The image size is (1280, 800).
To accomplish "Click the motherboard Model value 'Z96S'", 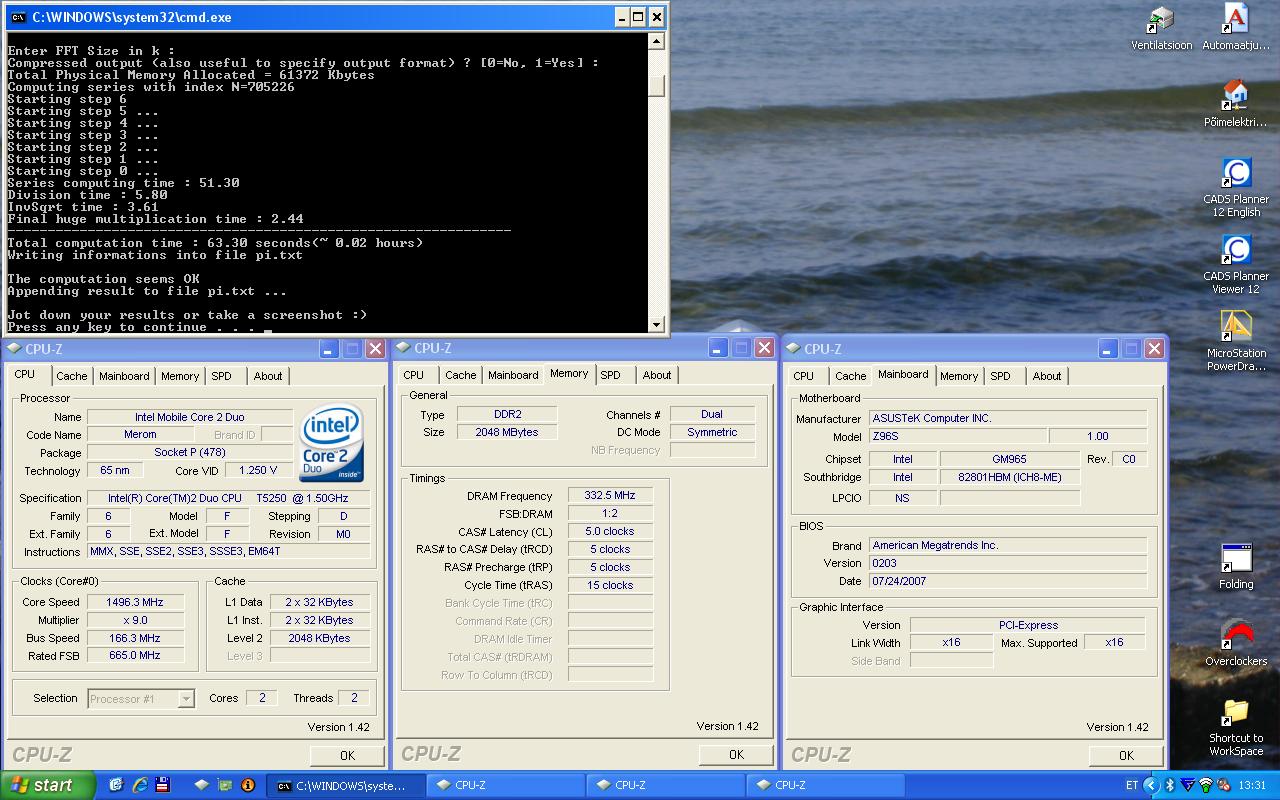I will point(958,436).
